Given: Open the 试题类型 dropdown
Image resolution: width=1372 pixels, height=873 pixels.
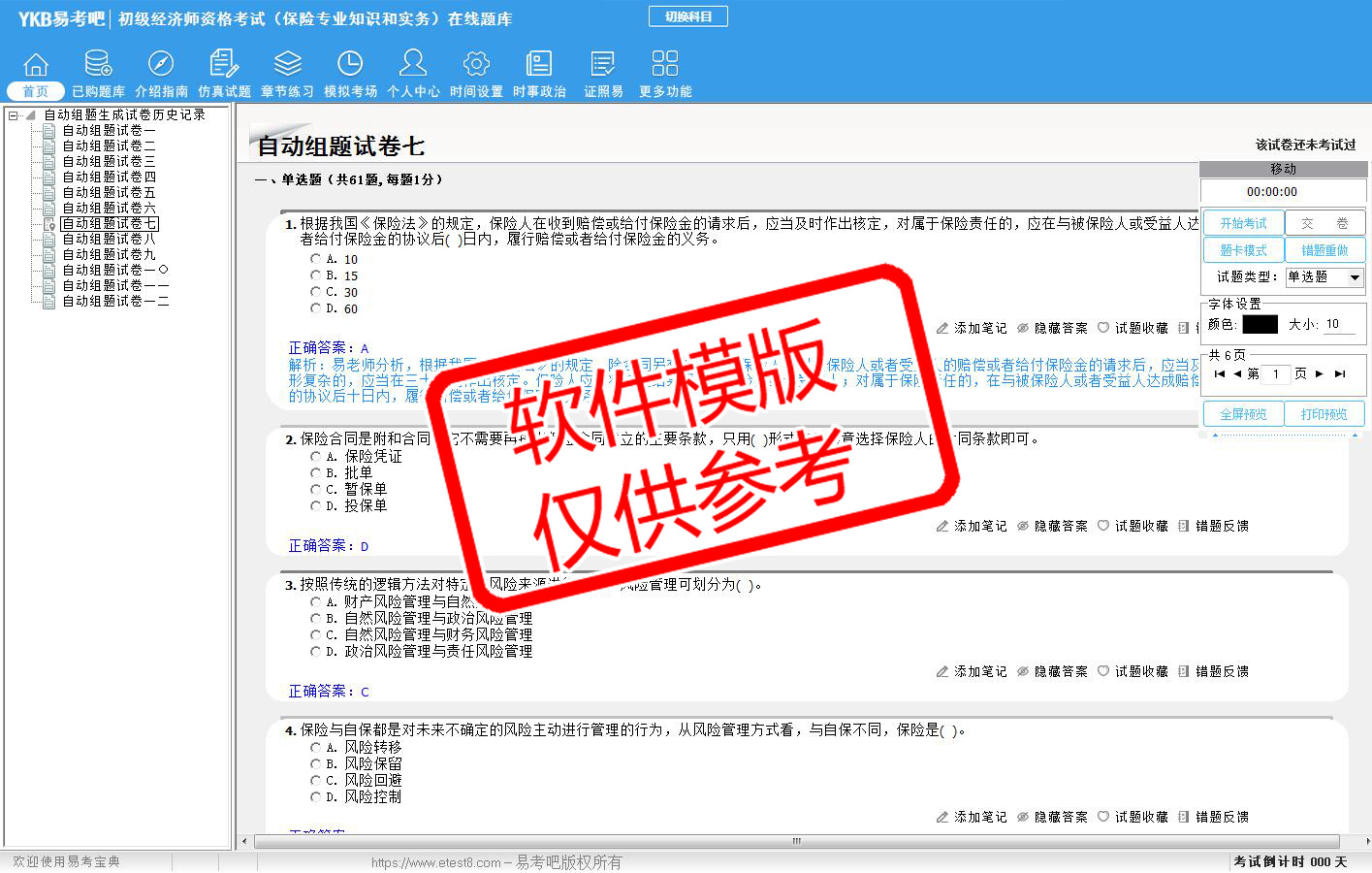Looking at the screenshot, I should [1355, 277].
